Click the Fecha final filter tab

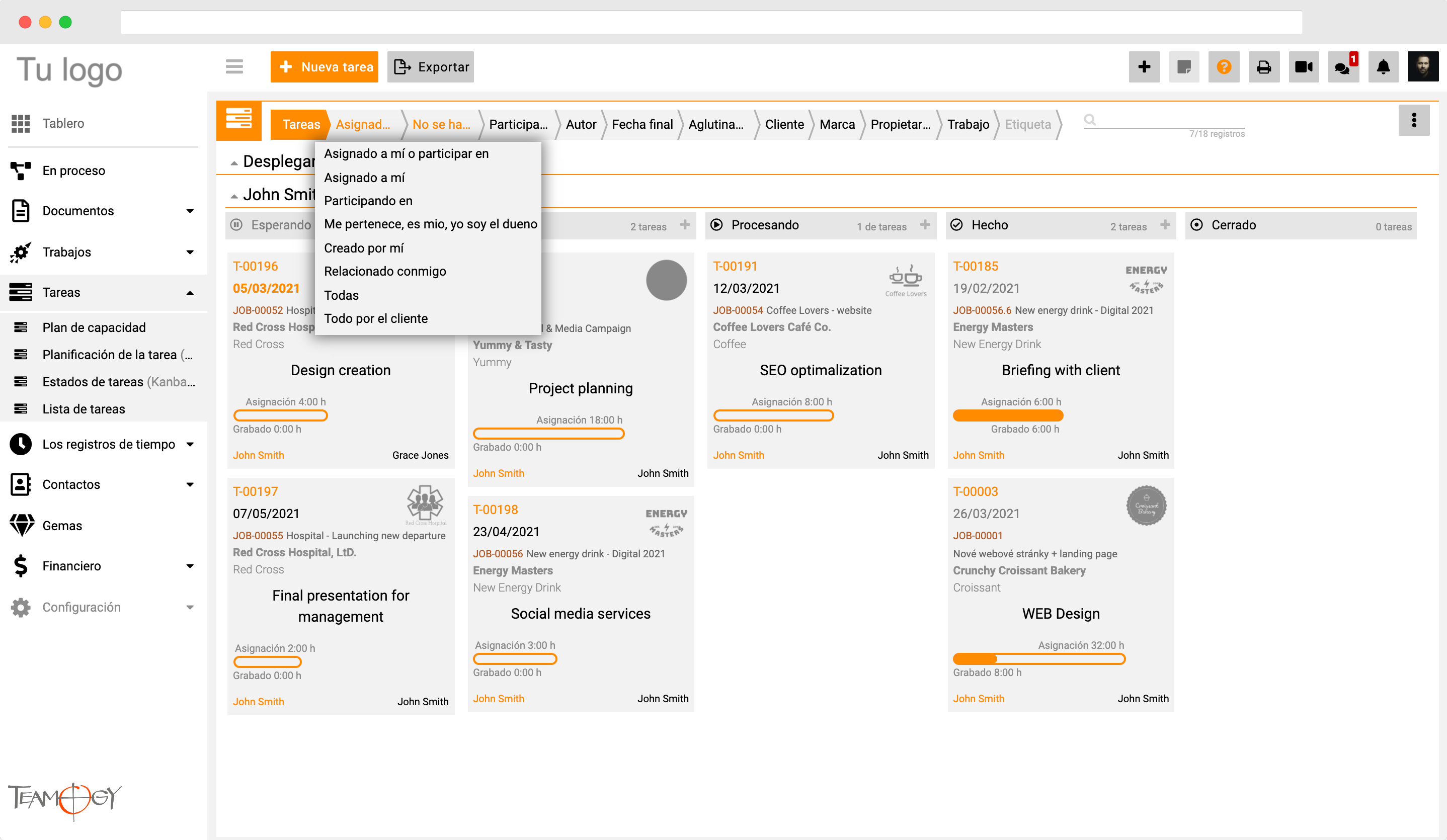point(642,125)
